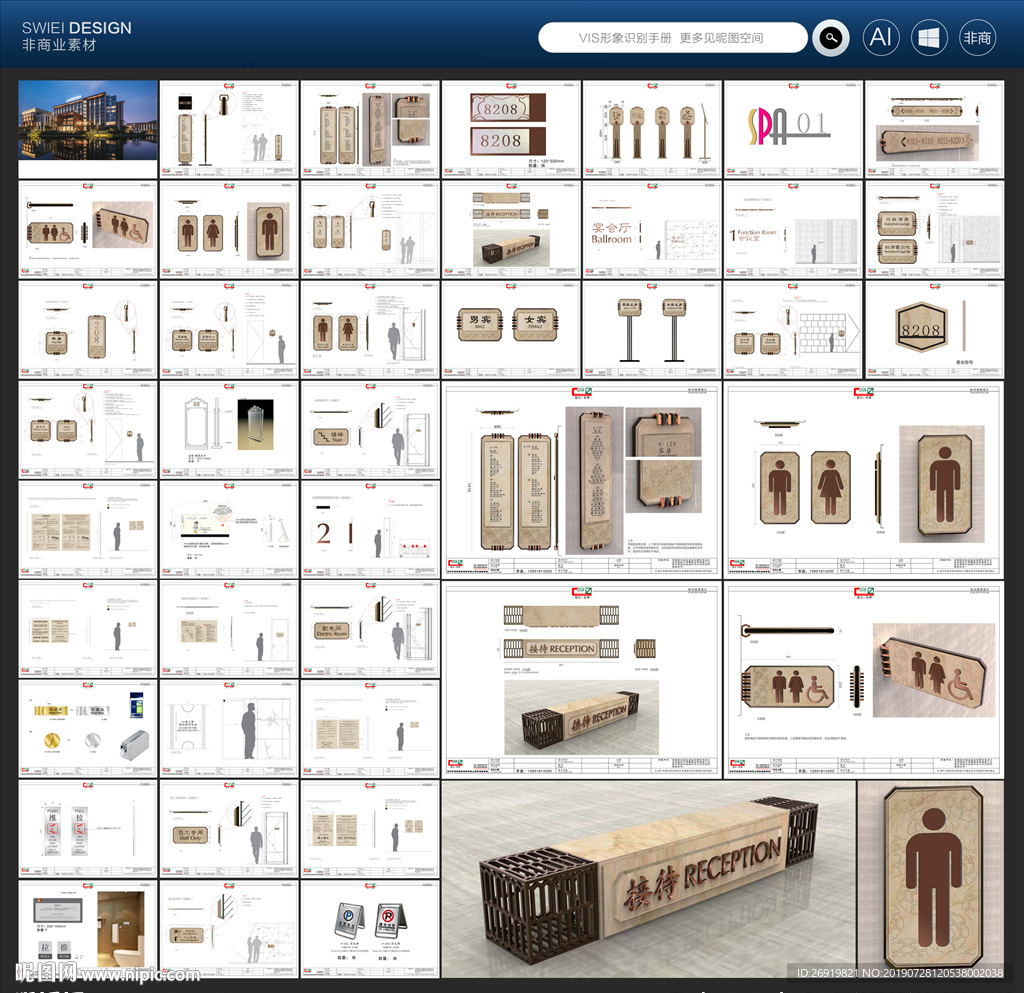Open the clear acrylic stand thumbnail

[x=229, y=430]
